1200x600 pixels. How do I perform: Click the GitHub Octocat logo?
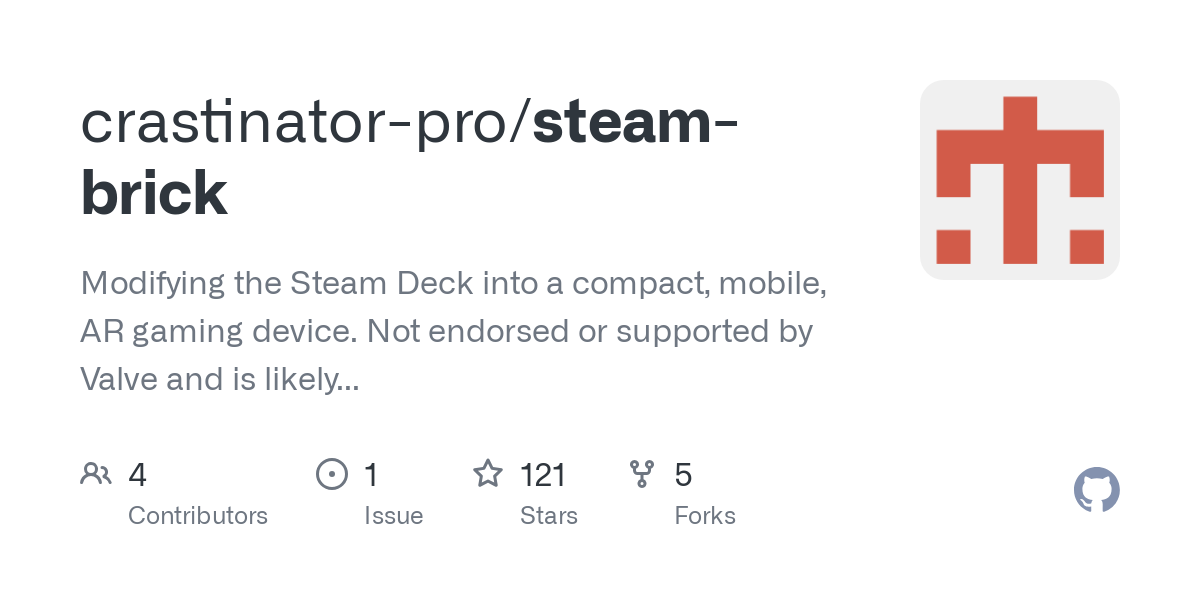click(x=1096, y=491)
